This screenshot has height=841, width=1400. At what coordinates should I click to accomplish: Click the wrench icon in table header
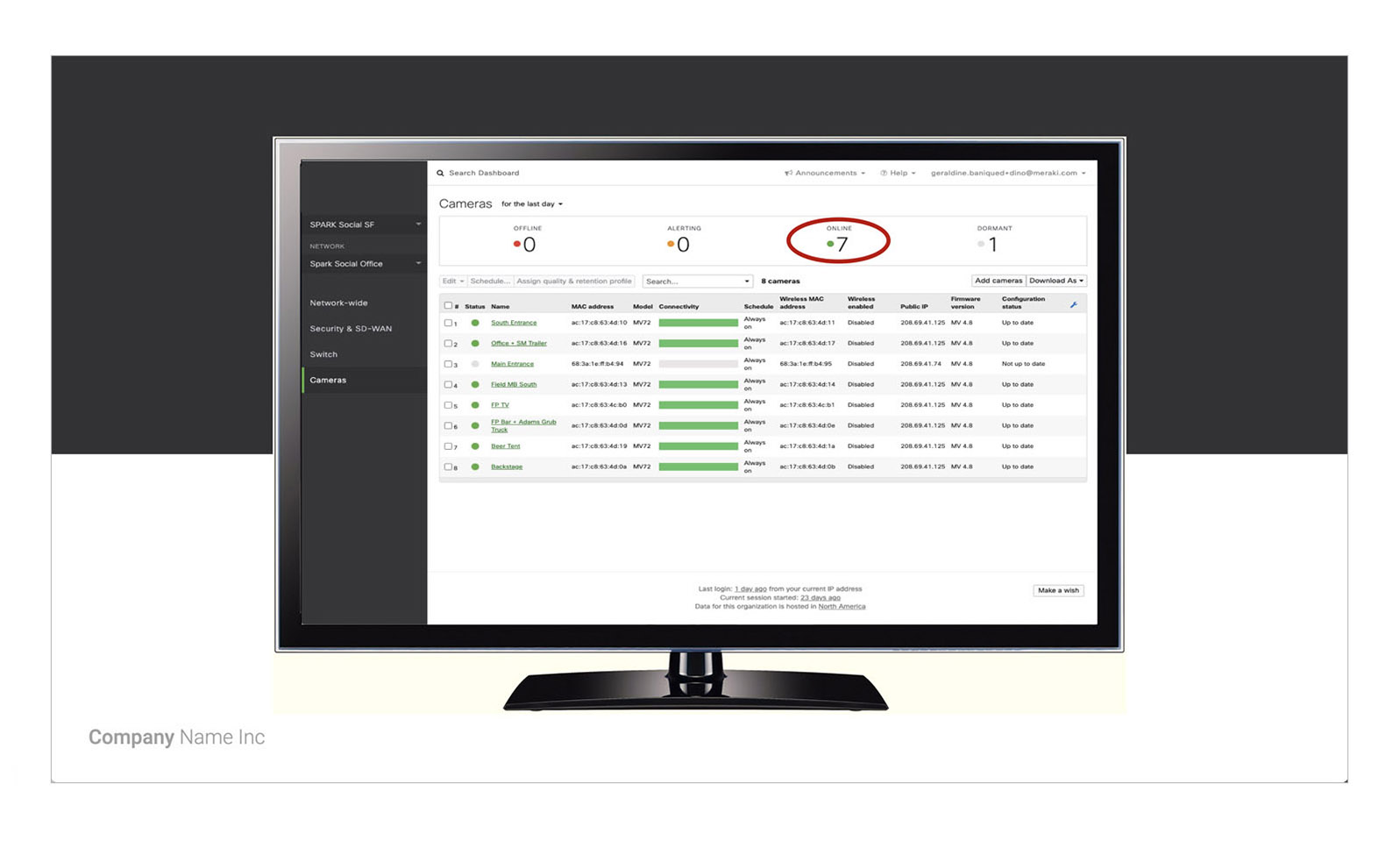pos(1073,305)
